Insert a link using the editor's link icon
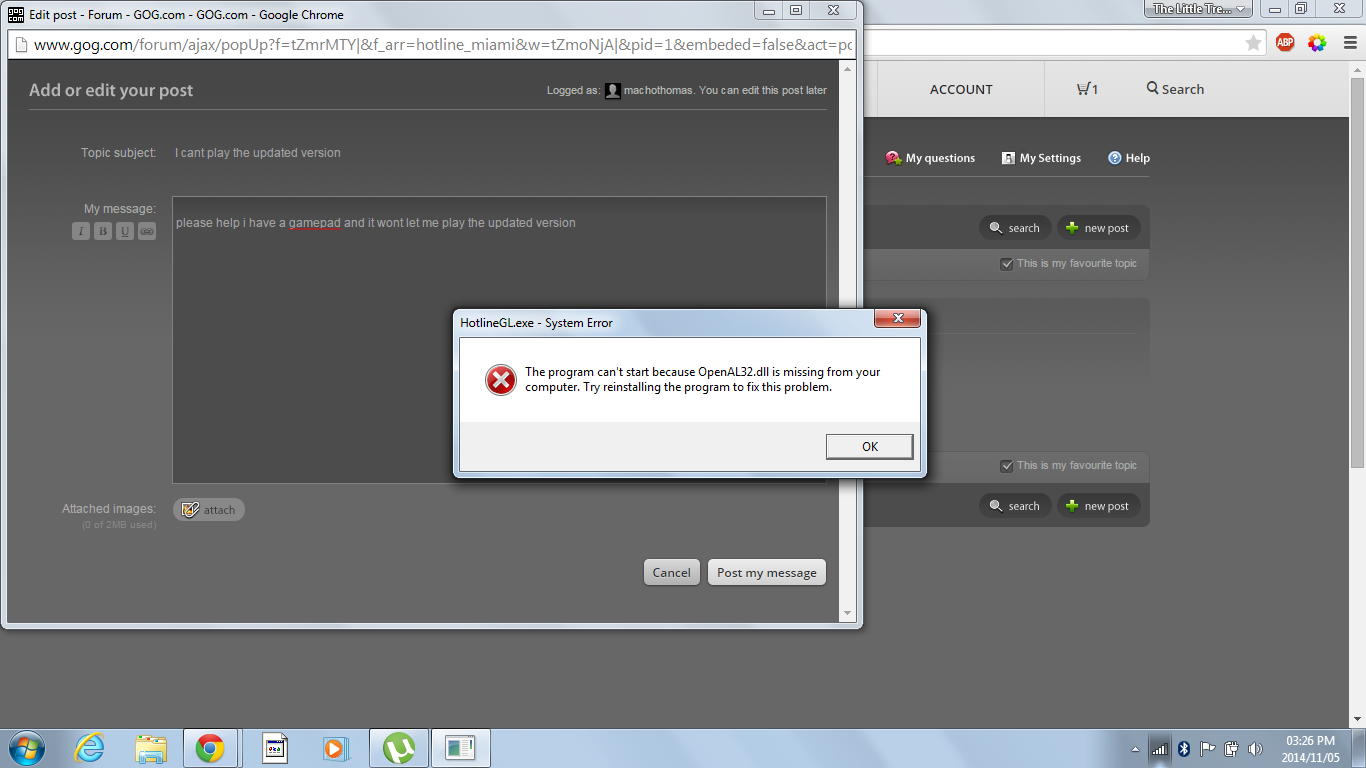The width and height of the screenshot is (1366, 768). point(147,232)
